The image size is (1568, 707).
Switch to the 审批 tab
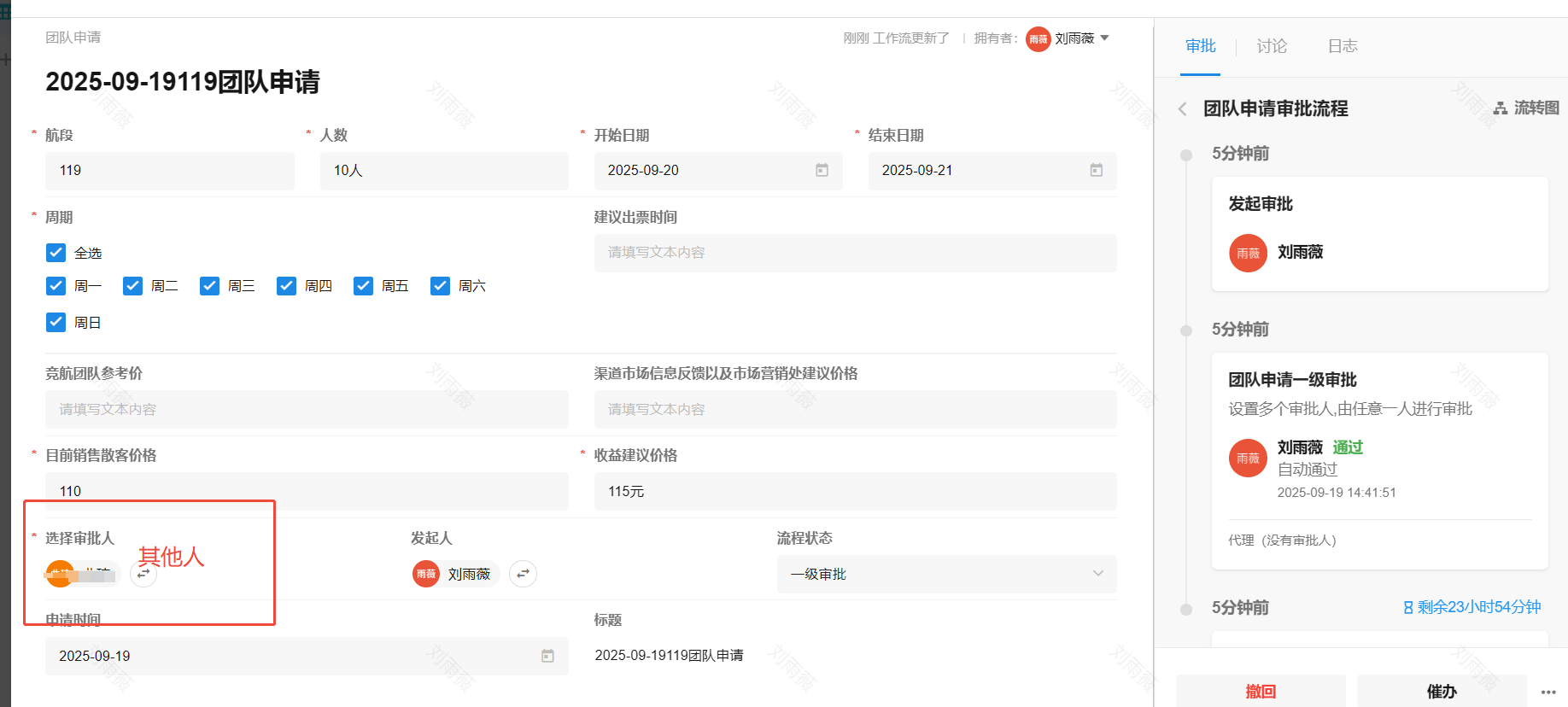[x=1200, y=46]
